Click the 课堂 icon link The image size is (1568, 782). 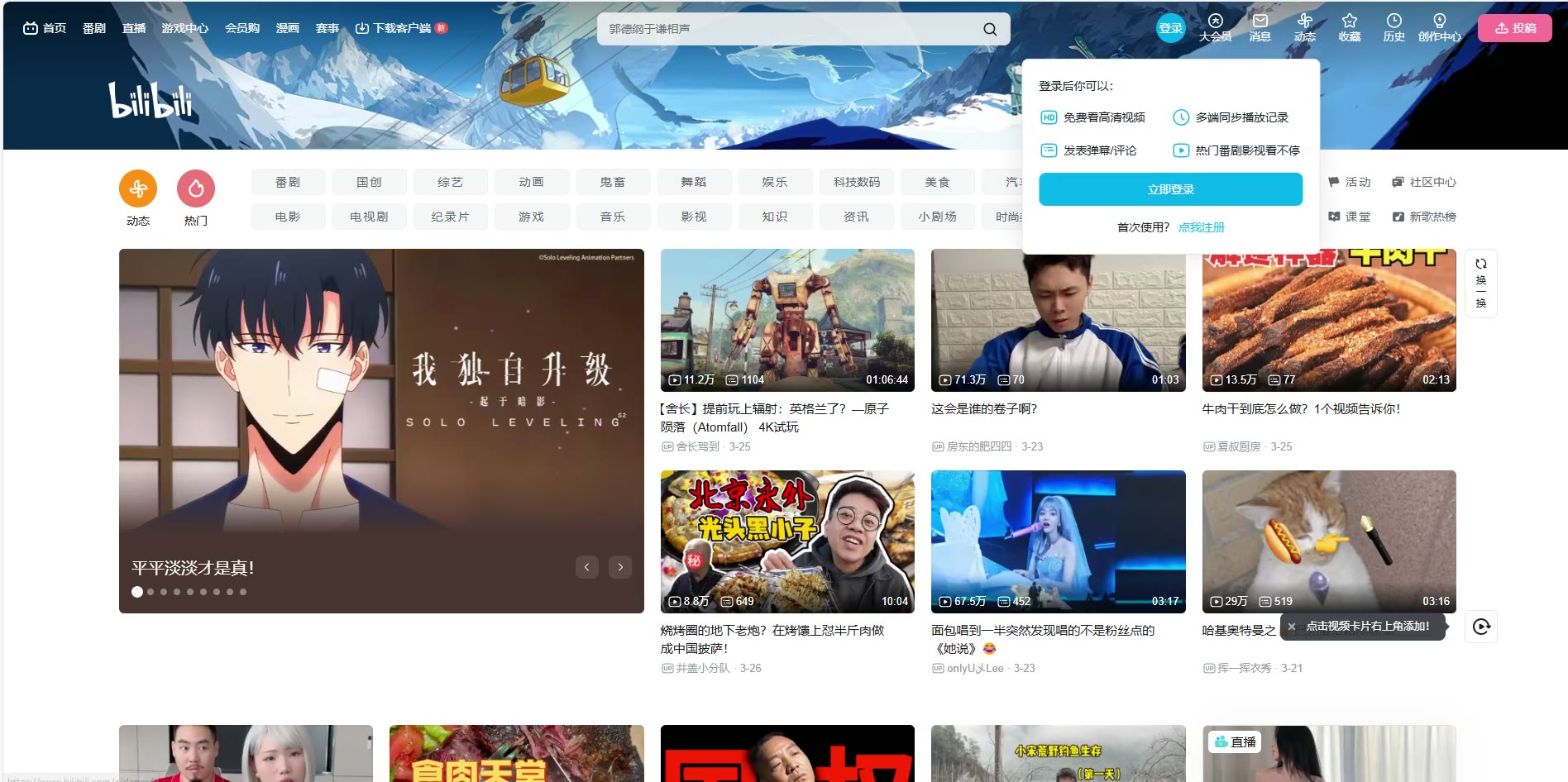coord(1349,217)
